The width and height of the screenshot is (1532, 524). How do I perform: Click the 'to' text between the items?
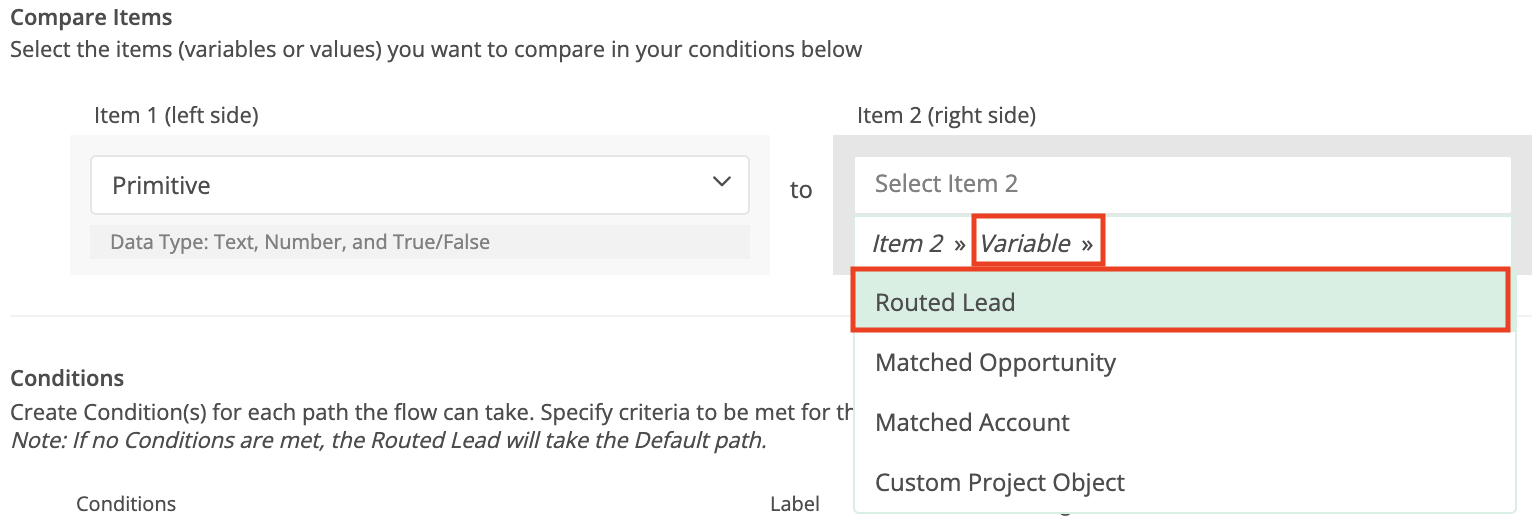click(x=801, y=190)
